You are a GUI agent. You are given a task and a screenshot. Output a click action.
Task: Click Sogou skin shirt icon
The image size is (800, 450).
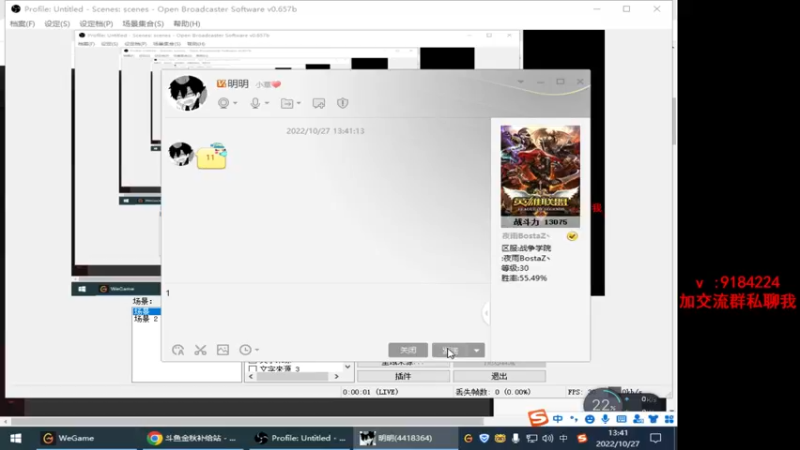pyautogui.click(x=654, y=419)
